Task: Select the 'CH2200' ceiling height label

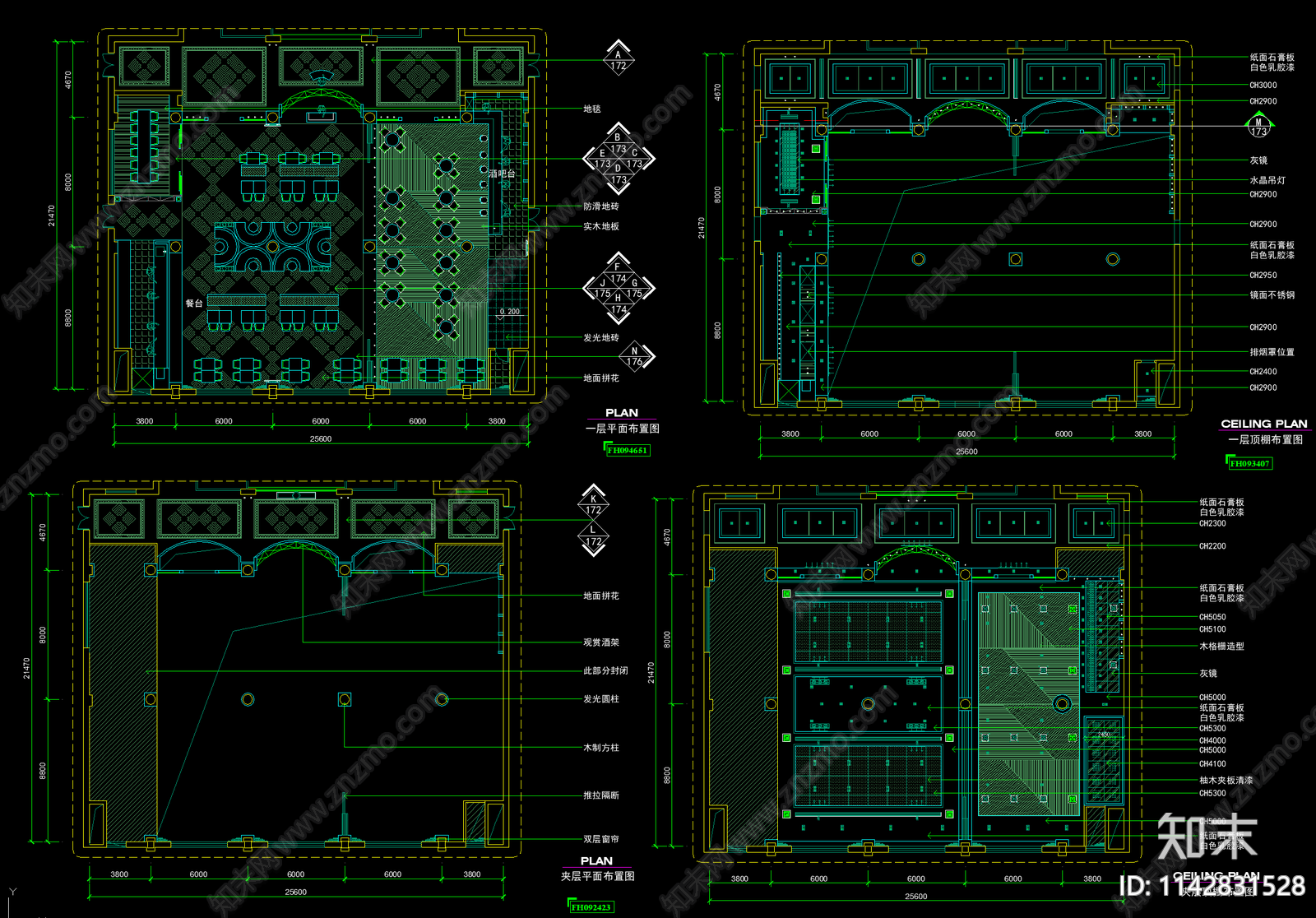Action: click(x=1212, y=545)
